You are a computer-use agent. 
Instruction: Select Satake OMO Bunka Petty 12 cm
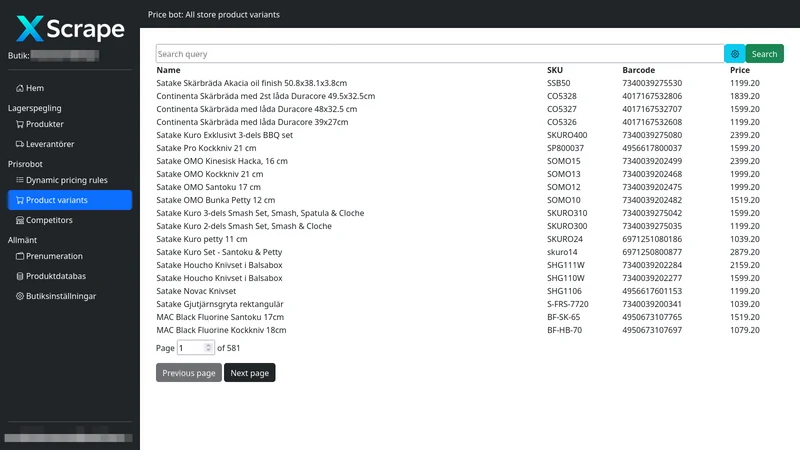[x=469, y=200]
